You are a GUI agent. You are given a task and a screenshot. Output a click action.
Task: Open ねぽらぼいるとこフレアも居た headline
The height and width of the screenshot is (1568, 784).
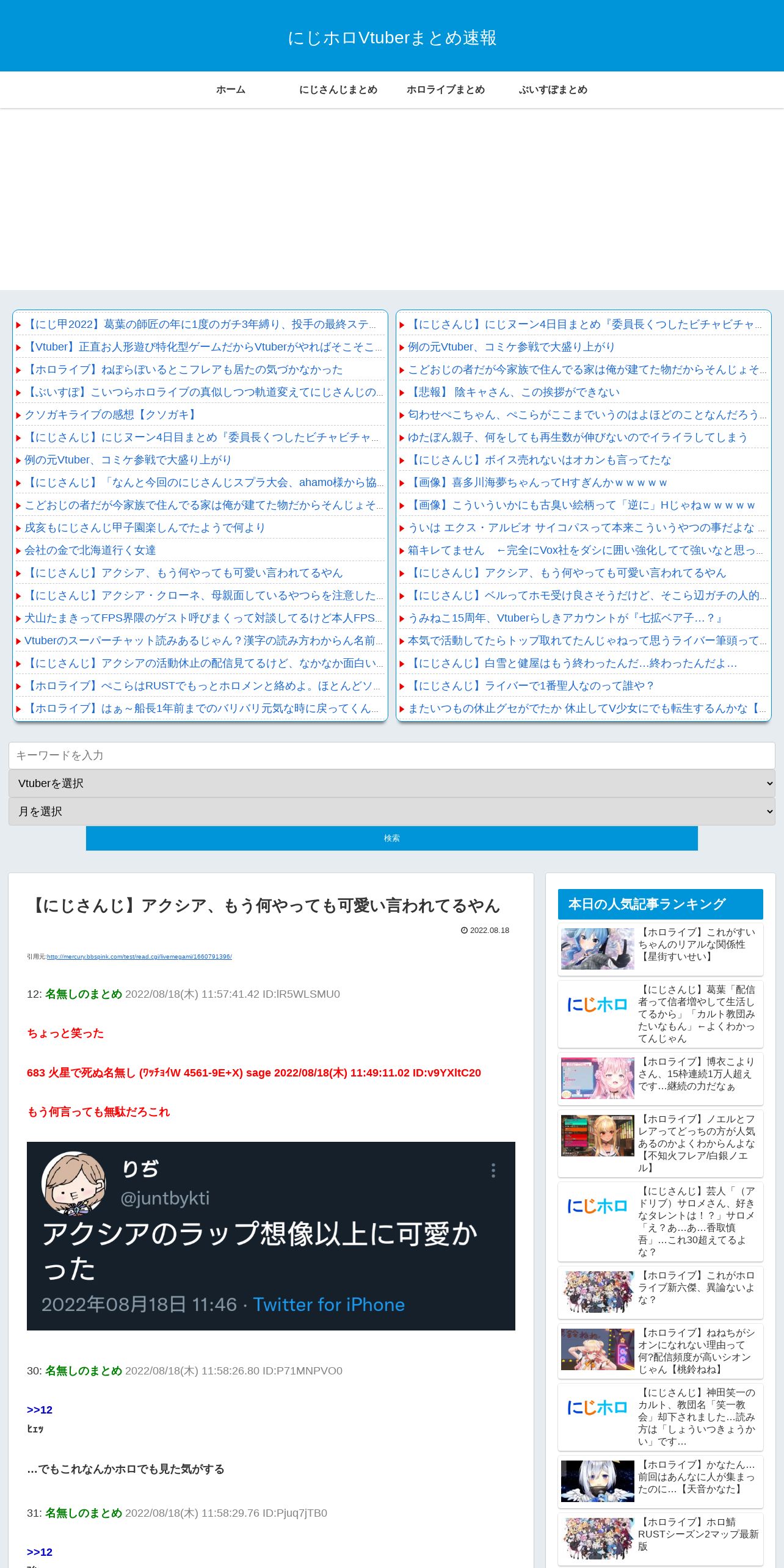click(184, 369)
